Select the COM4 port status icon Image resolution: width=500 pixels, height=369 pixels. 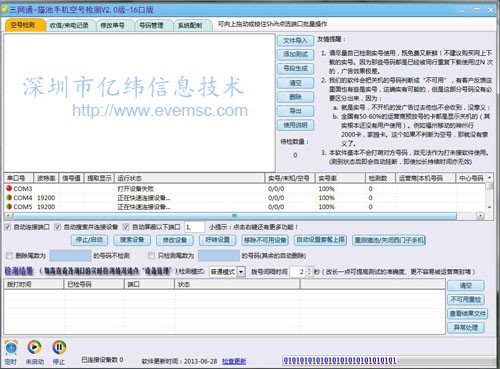[x=9, y=197]
